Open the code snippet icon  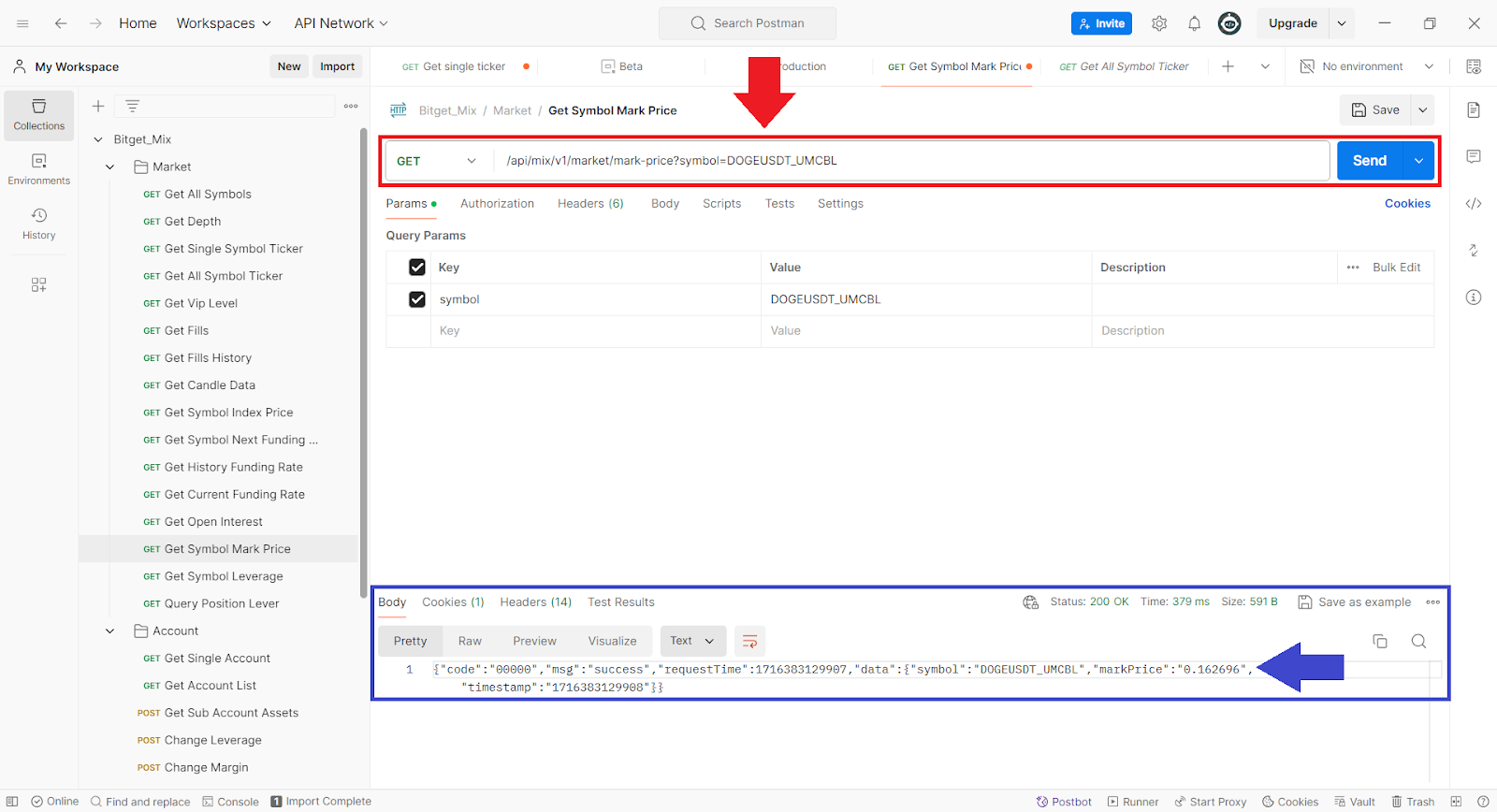tap(1474, 204)
